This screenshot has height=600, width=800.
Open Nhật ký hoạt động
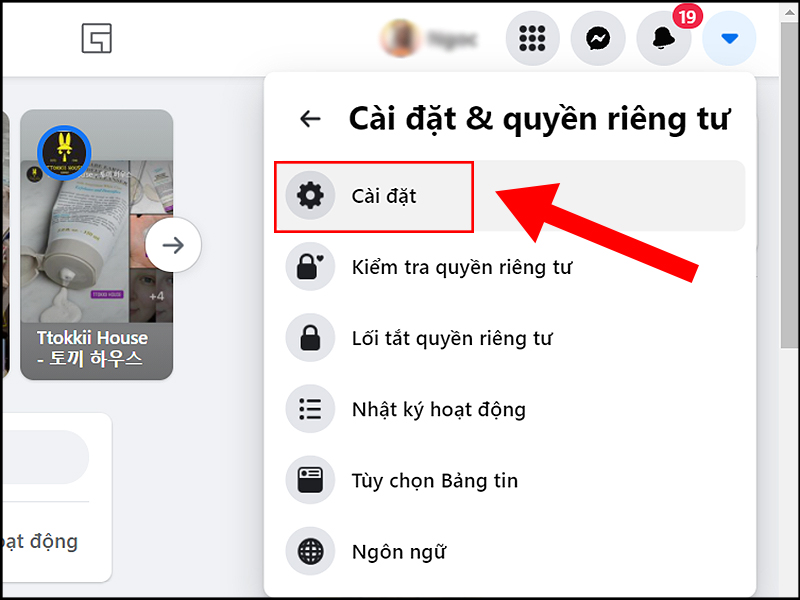tap(510, 409)
